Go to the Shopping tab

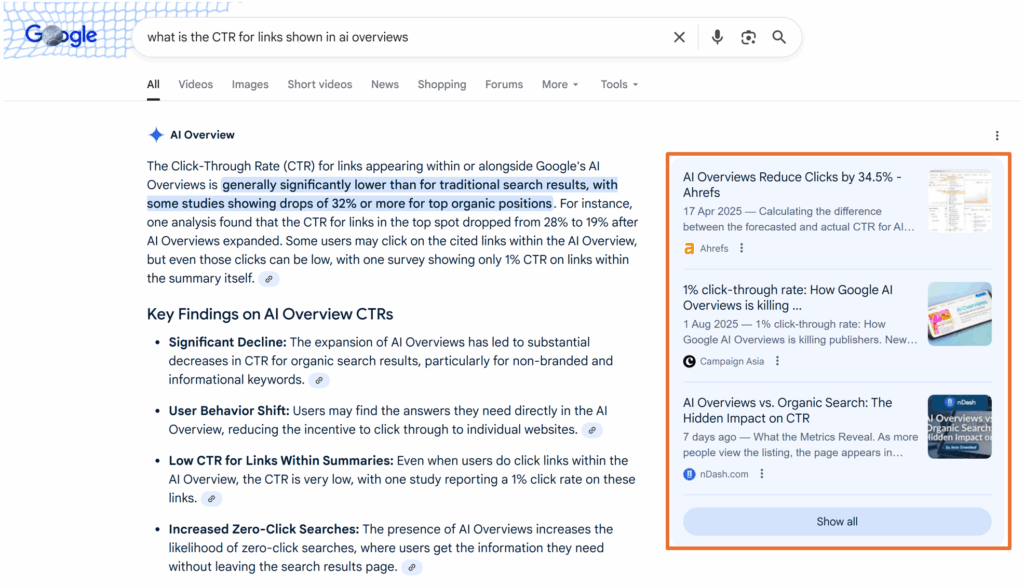coord(441,84)
